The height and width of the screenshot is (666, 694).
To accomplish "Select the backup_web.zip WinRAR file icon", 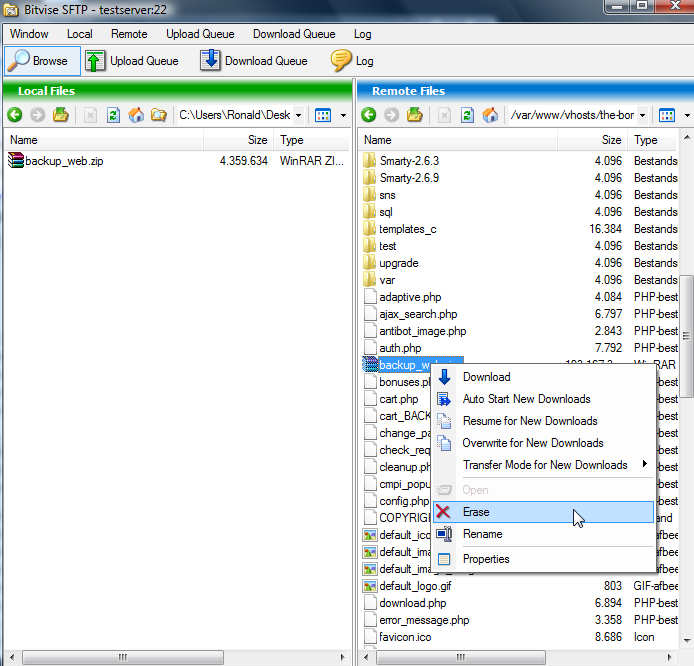I will 15,161.
